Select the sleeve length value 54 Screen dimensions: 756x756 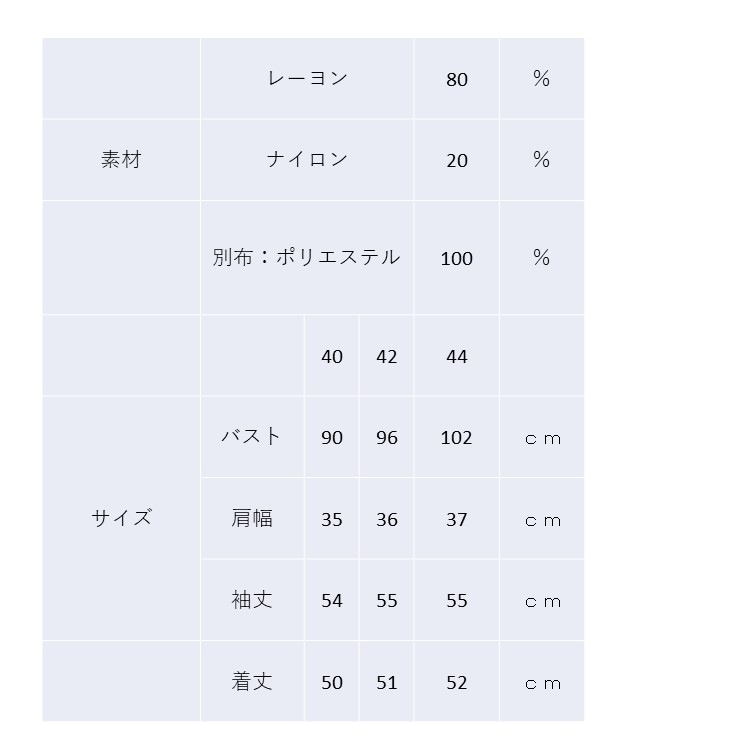332,601
